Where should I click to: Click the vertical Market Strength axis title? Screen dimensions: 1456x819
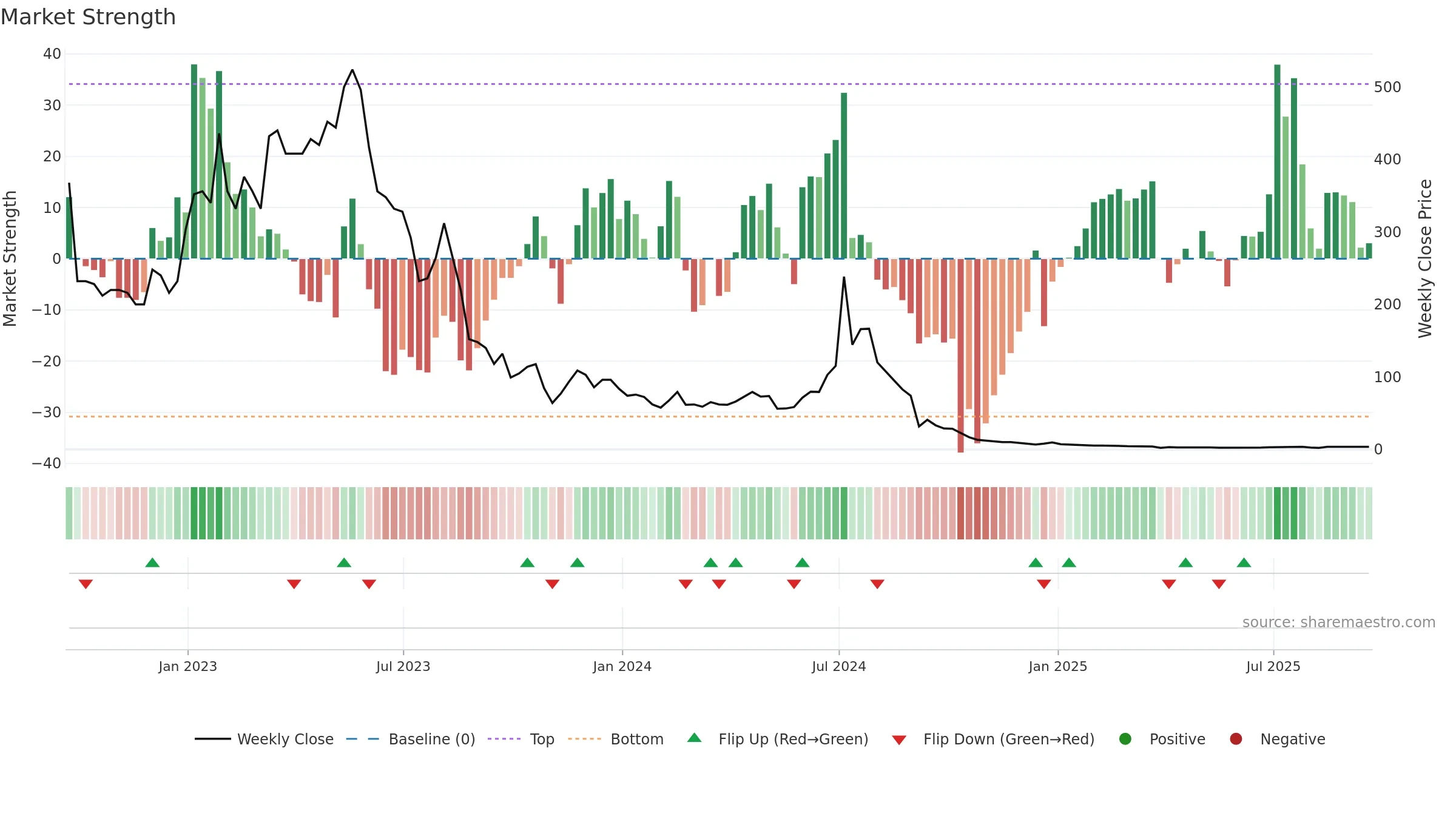pyautogui.click(x=10, y=258)
